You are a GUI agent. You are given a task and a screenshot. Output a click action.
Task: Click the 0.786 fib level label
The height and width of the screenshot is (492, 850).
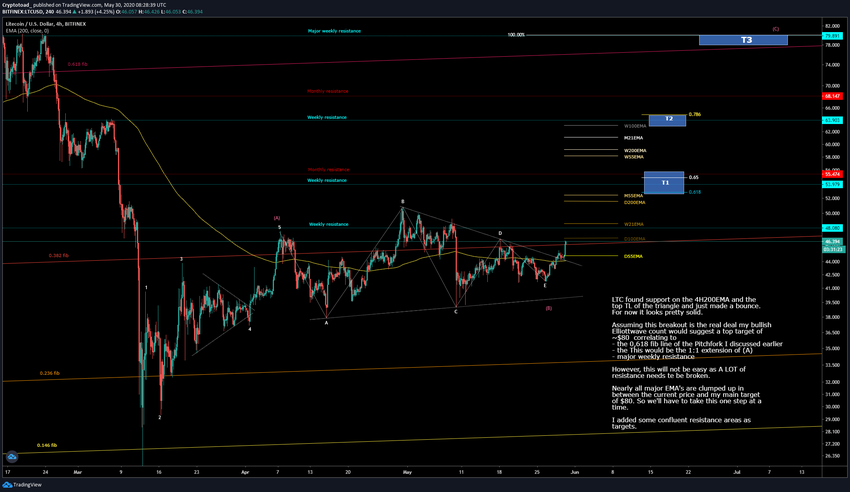pos(694,114)
